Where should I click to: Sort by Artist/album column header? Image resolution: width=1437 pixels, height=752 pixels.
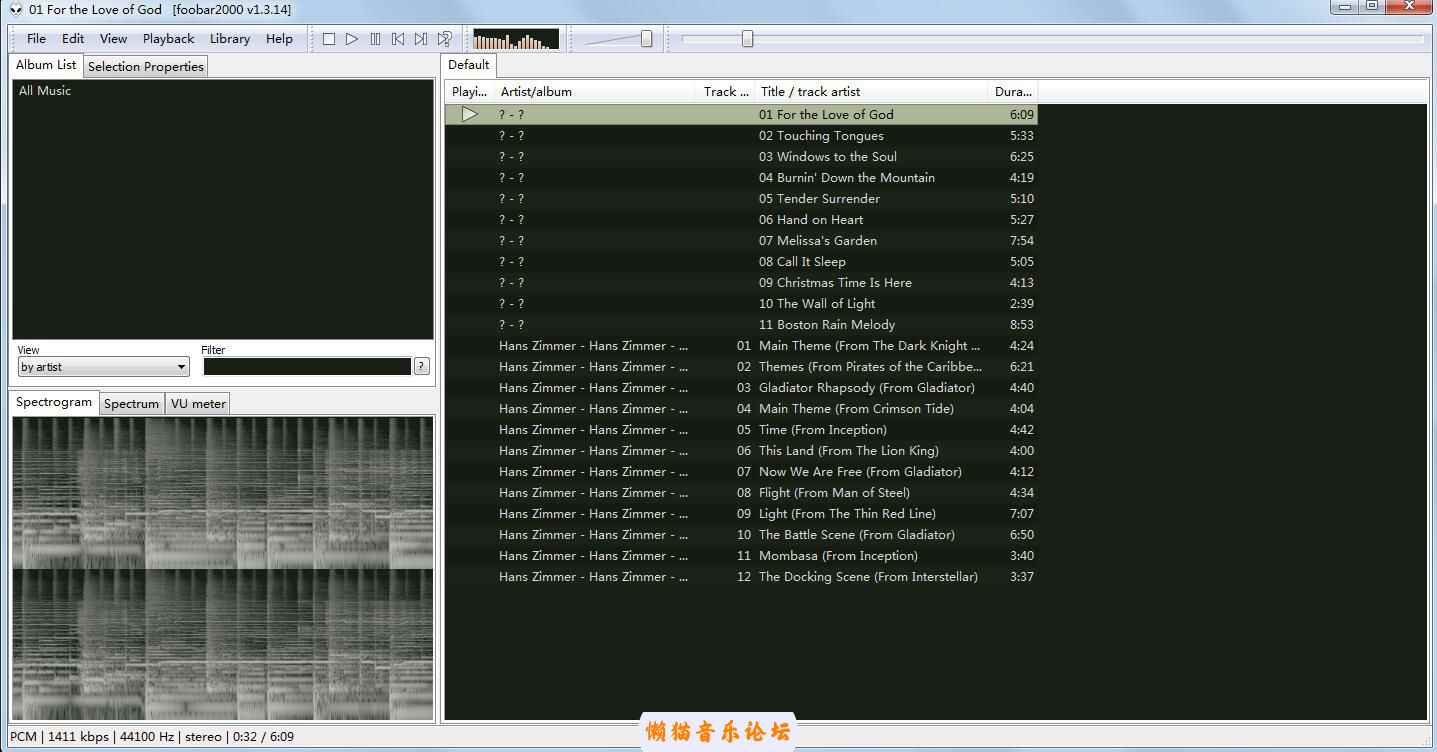pos(595,92)
